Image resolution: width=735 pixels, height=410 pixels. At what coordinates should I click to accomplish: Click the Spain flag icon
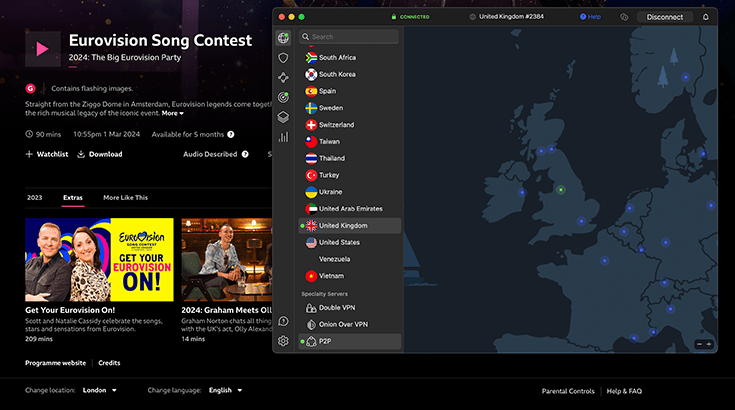click(x=311, y=91)
